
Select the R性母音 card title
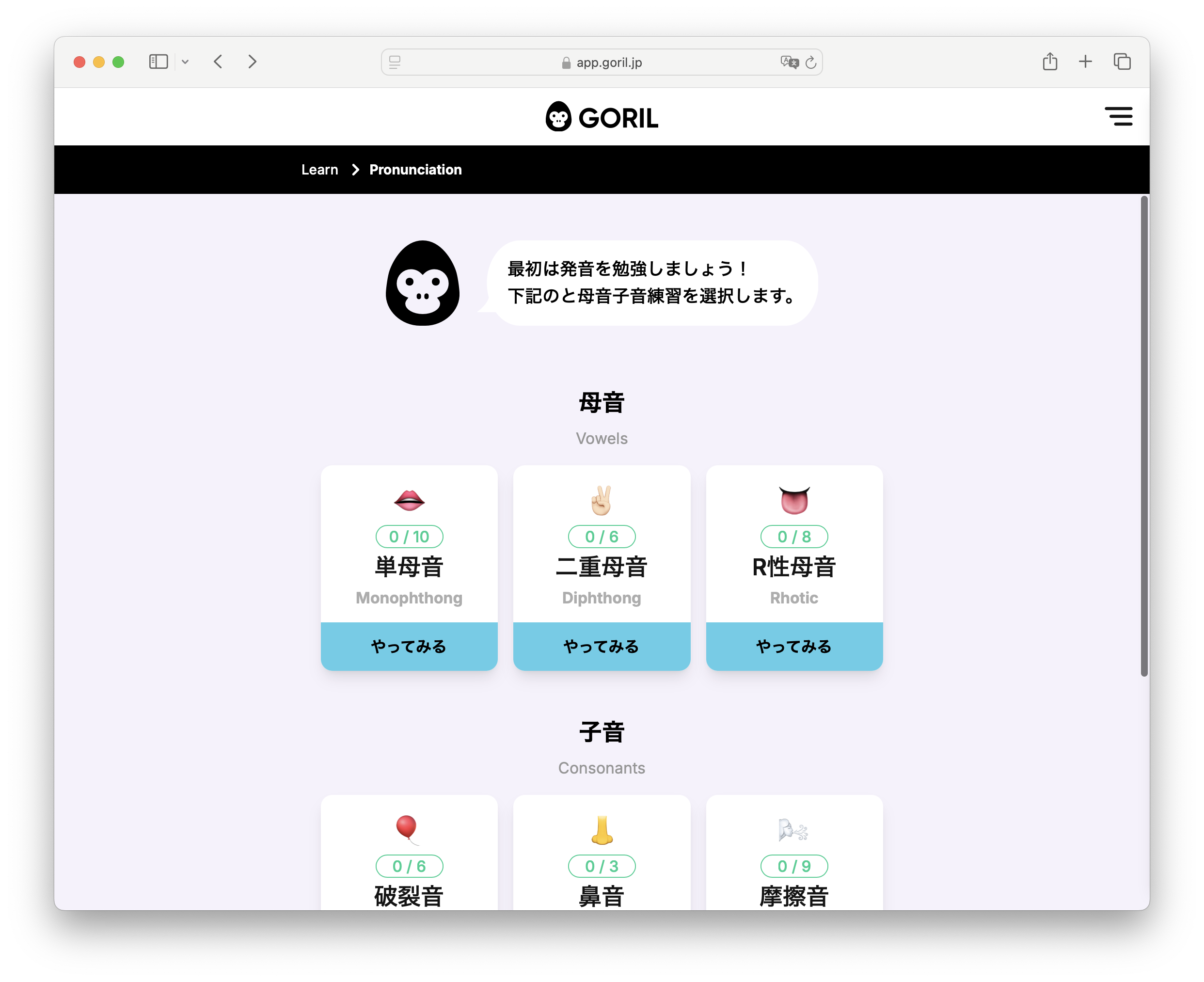pyautogui.click(x=794, y=567)
